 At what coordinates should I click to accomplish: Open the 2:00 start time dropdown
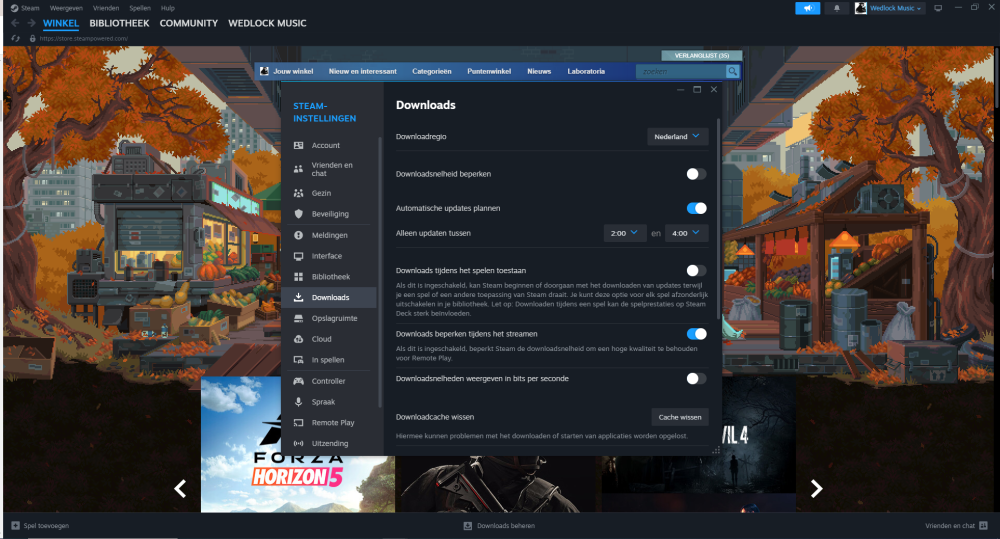[624, 233]
